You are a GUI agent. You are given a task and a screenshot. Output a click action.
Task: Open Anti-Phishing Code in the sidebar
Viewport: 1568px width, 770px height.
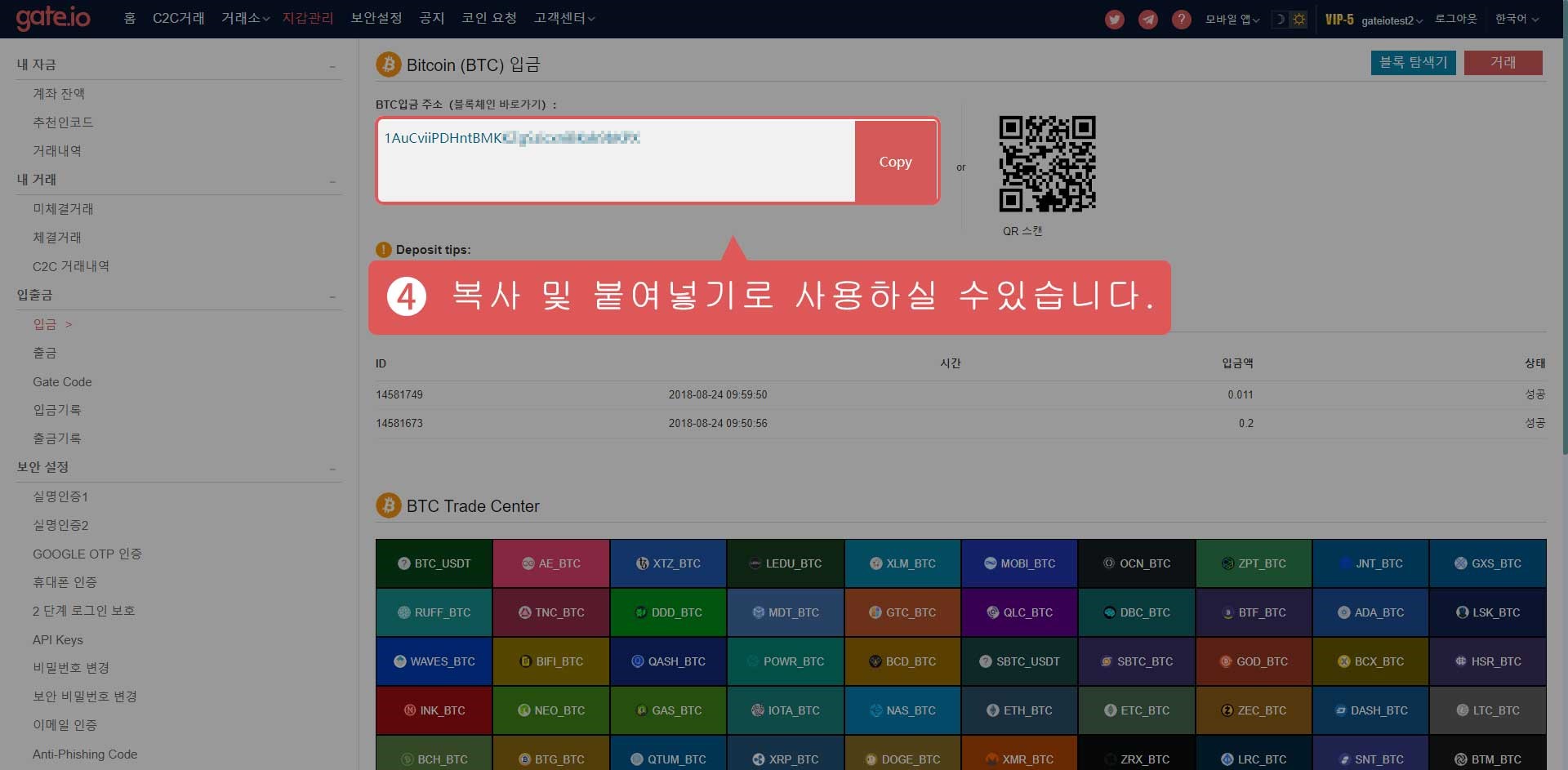[85, 754]
